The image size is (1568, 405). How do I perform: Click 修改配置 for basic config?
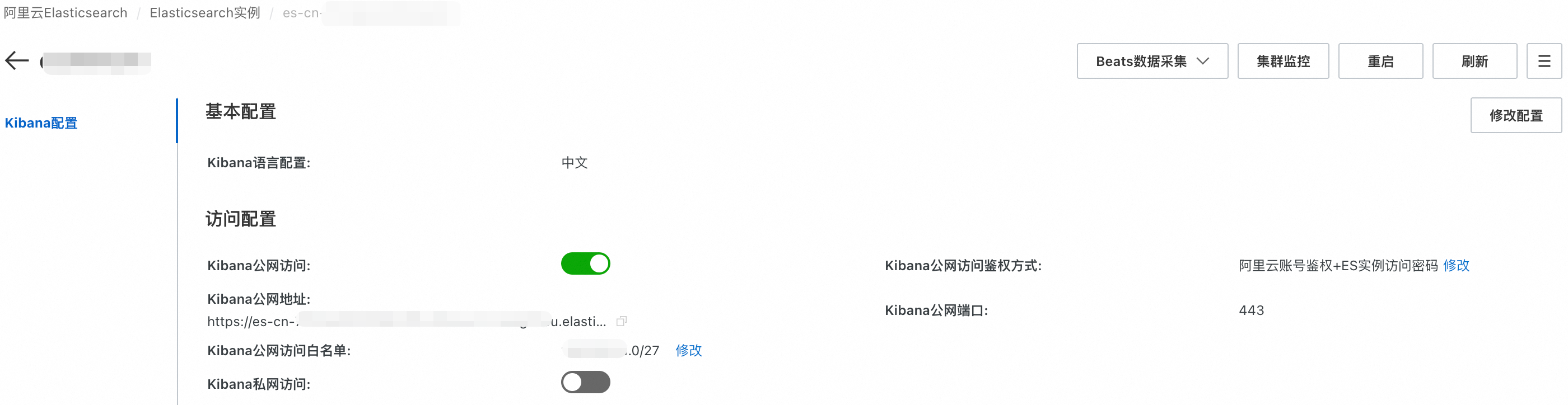[x=1516, y=115]
